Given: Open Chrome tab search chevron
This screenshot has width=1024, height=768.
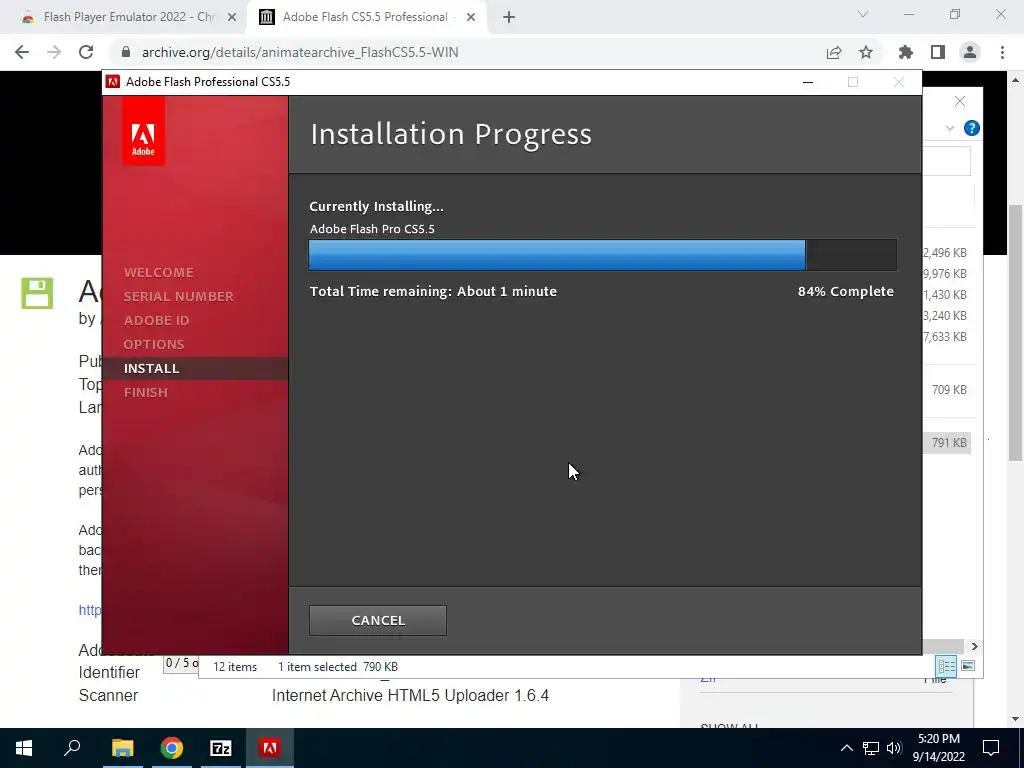Looking at the screenshot, I should (863, 14).
